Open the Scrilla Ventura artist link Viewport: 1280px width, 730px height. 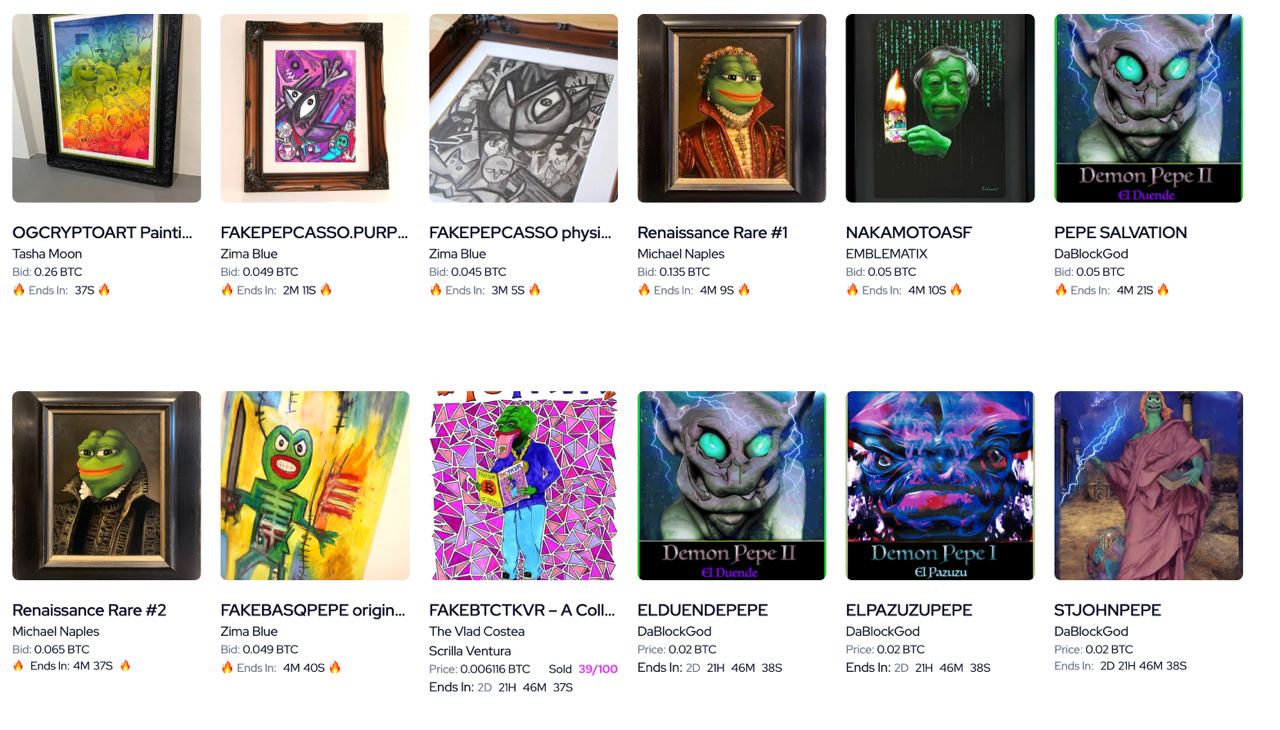(470, 651)
